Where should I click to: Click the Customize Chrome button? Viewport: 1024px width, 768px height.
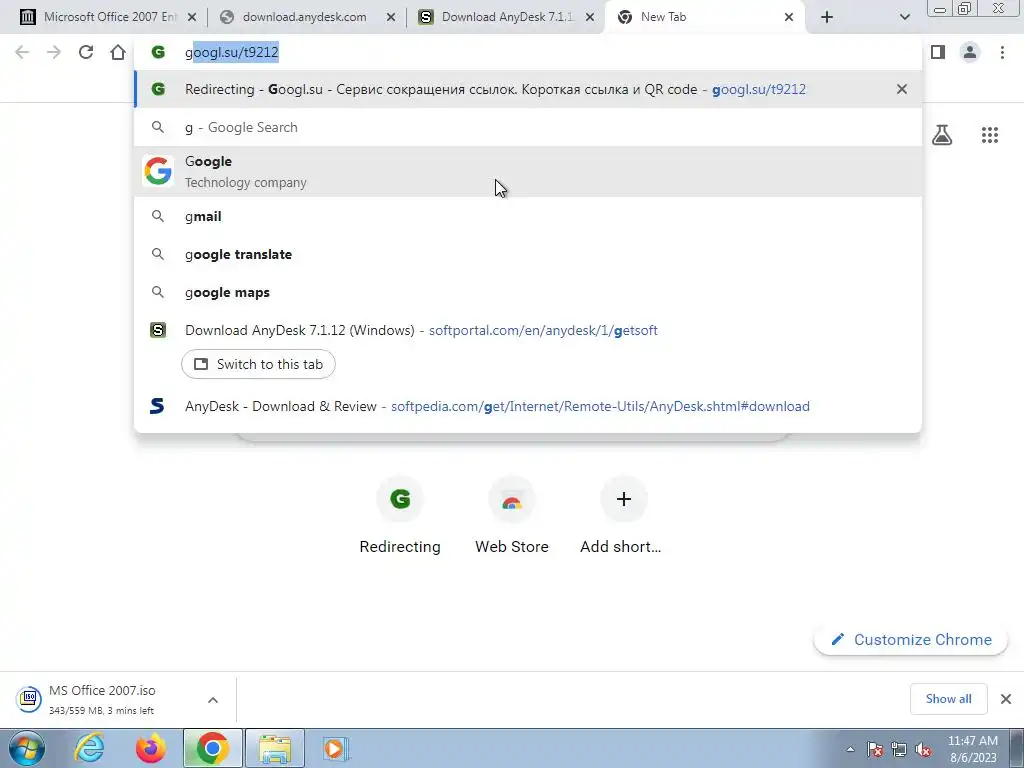click(911, 639)
